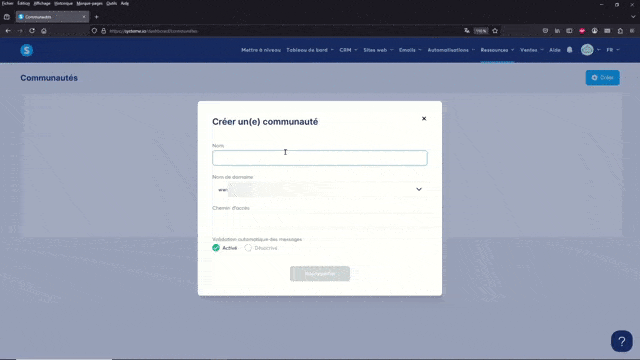Open the Firefox View icon left of the Communautés tab
This screenshot has width=640, height=360.
[x=7, y=17]
